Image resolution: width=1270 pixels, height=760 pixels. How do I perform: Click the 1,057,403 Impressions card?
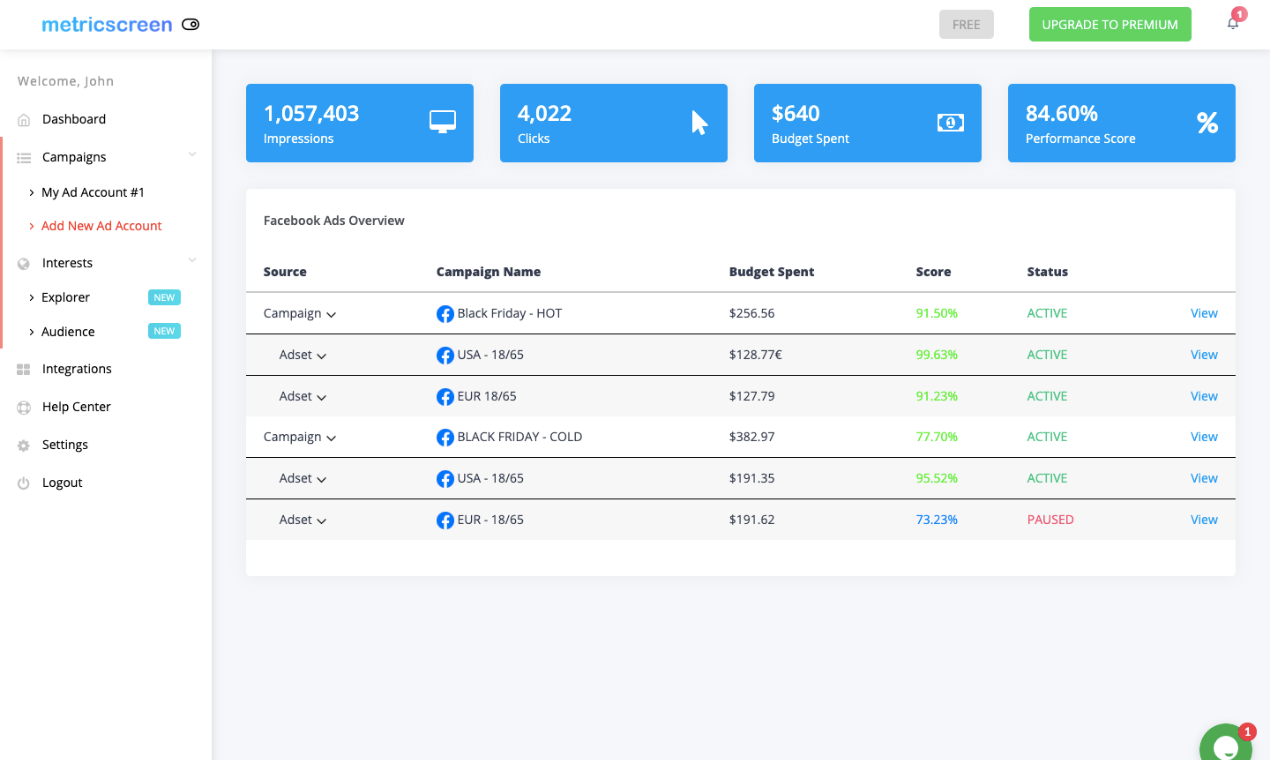click(360, 123)
